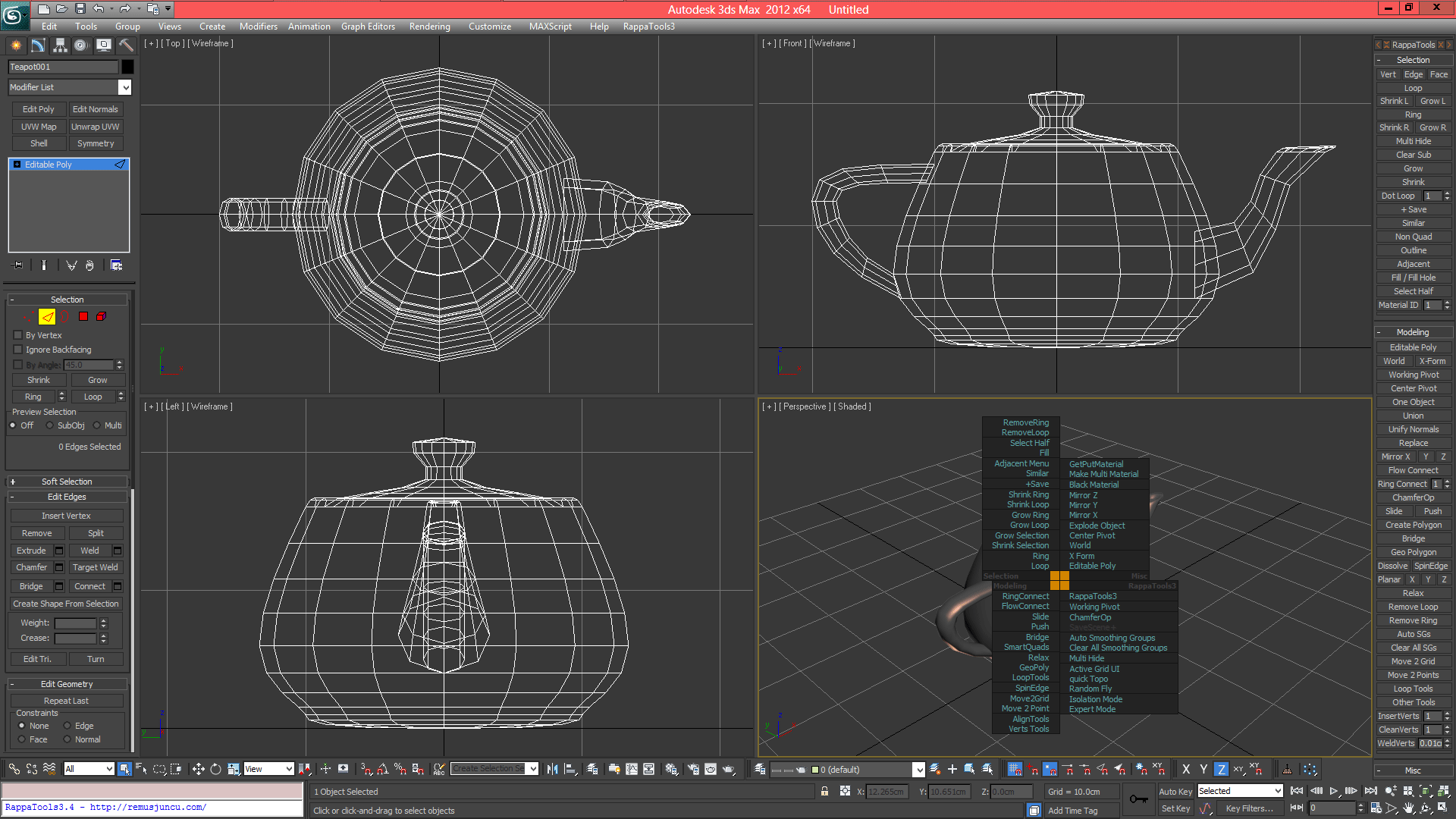Open the Schematic View from the top toolbar
Viewport: 1456px width, 819px height.
tap(649, 769)
